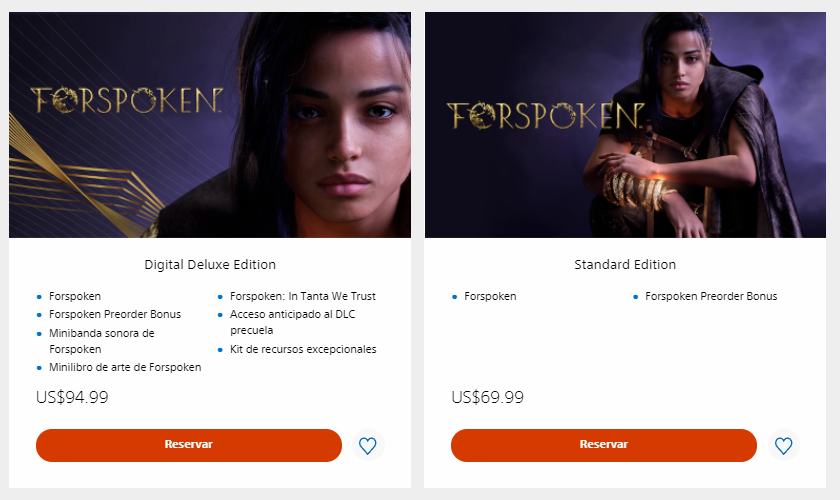Click the Standard Edition wishlist heart icon

point(783,446)
